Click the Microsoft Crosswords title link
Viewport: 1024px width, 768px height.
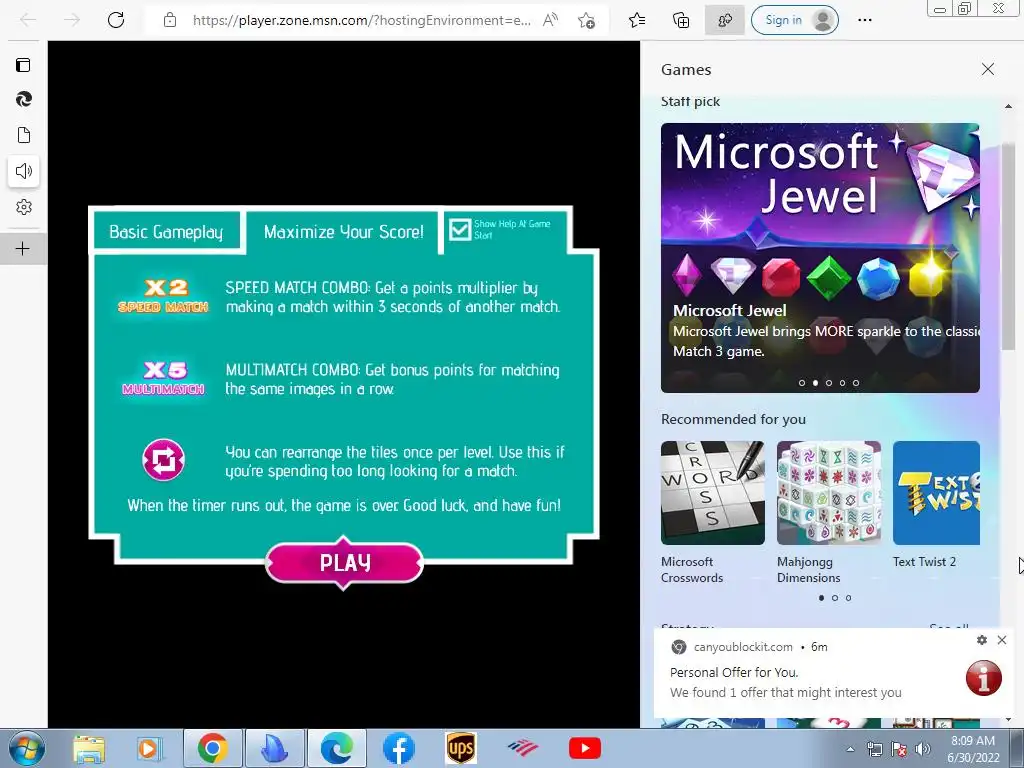click(692, 569)
